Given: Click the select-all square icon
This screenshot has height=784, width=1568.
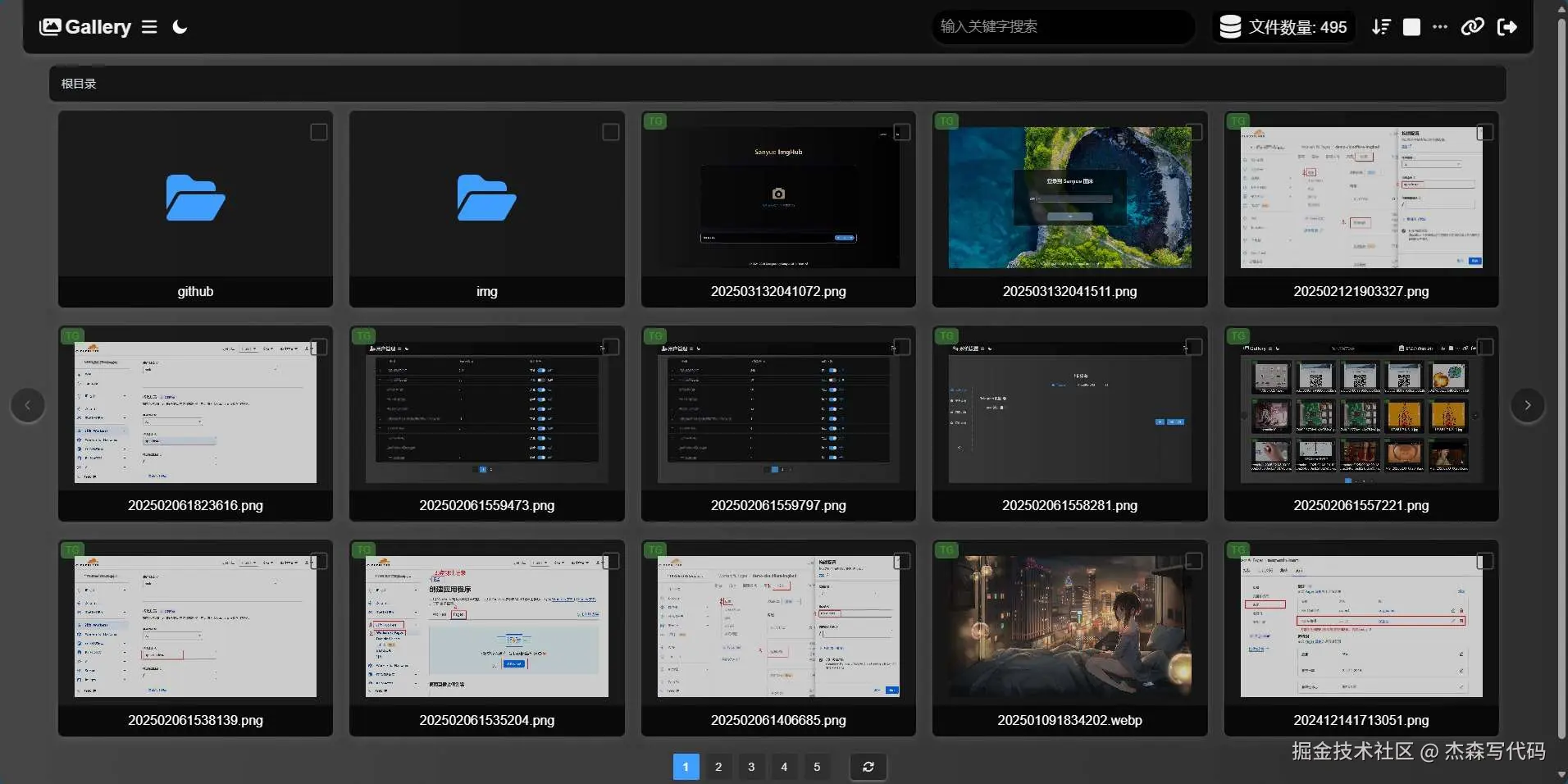Looking at the screenshot, I should coord(1411,27).
